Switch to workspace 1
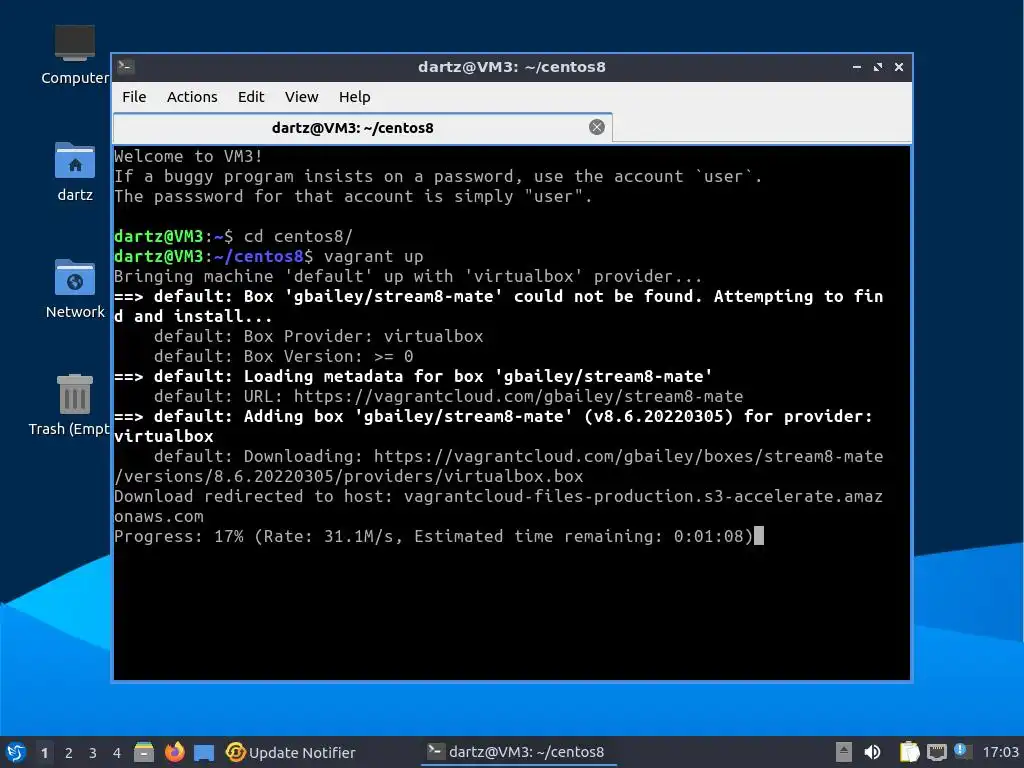This screenshot has height=768, width=1024. click(44, 753)
